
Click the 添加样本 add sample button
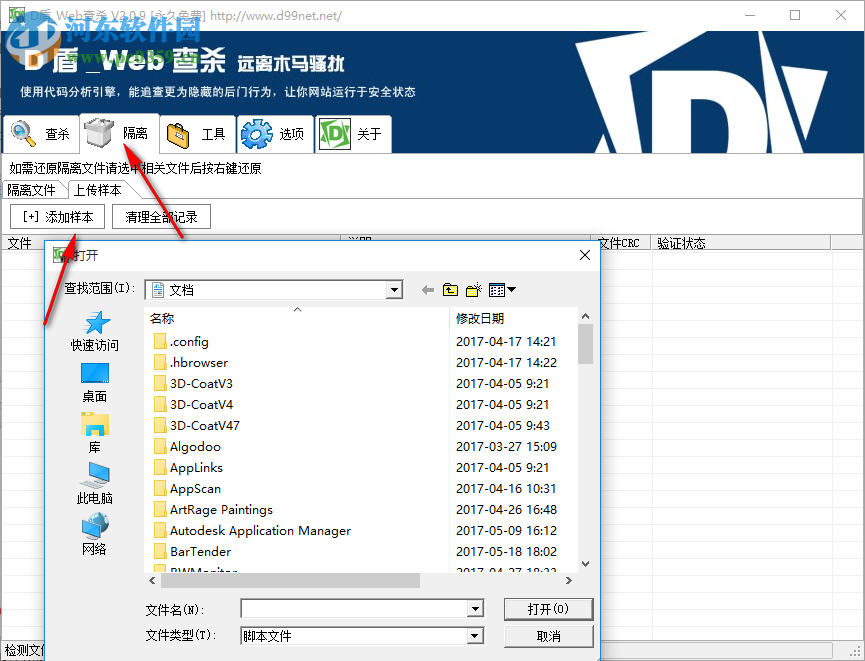pyautogui.click(x=56, y=216)
